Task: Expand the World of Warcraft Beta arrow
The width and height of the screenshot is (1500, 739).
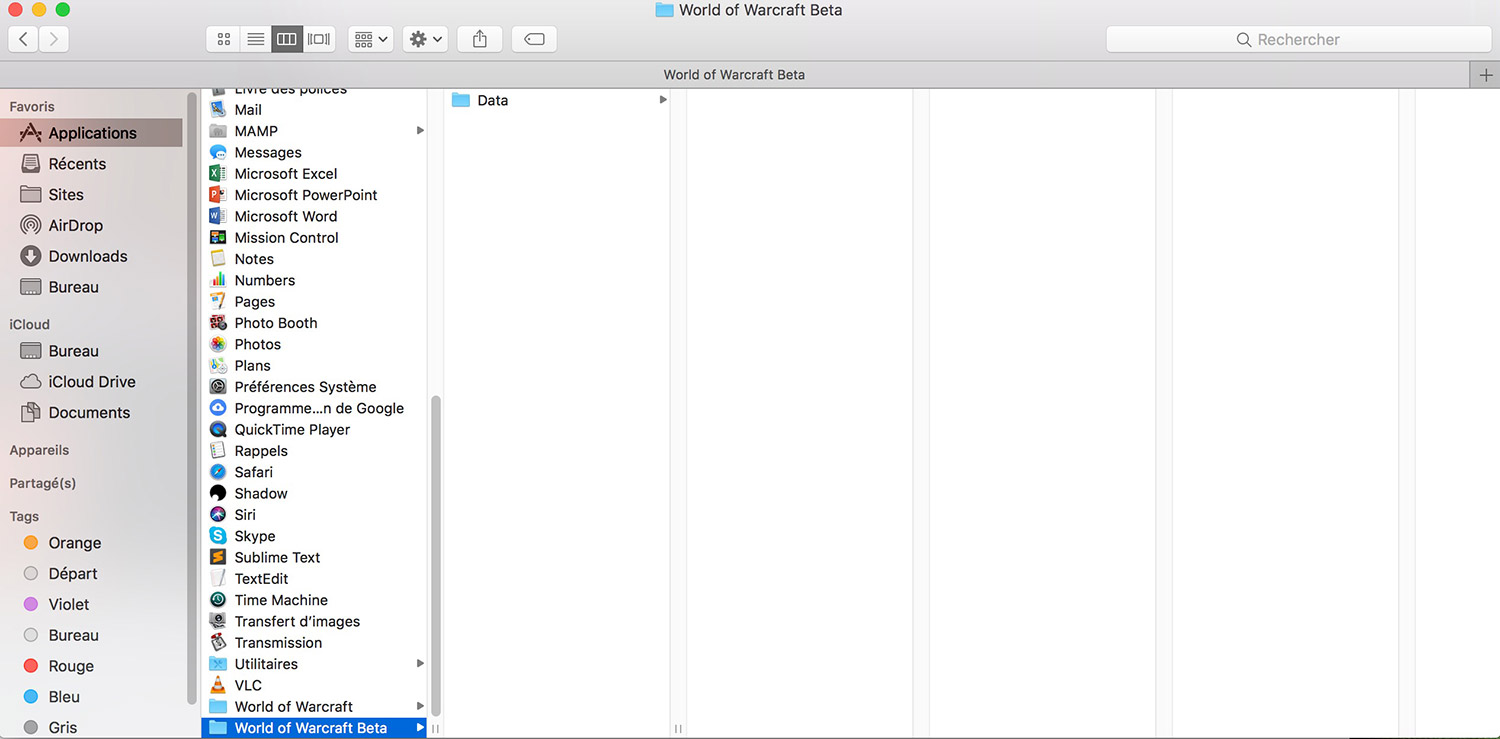Action: 420,728
